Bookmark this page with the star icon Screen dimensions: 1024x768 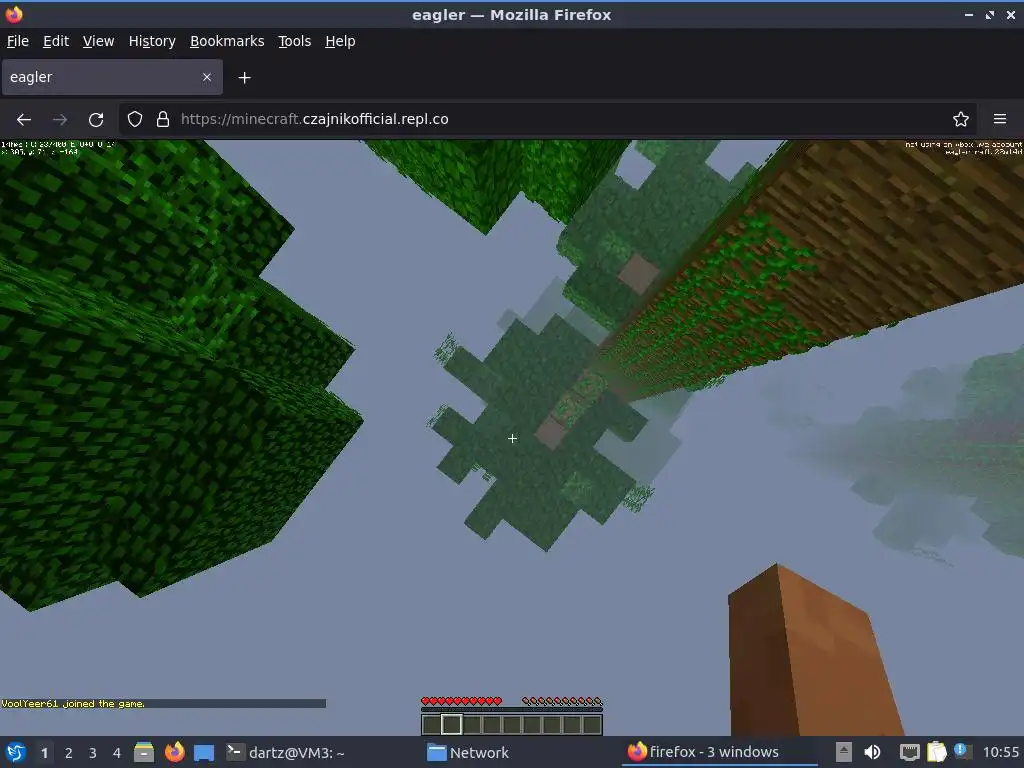pyautogui.click(x=961, y=120)
